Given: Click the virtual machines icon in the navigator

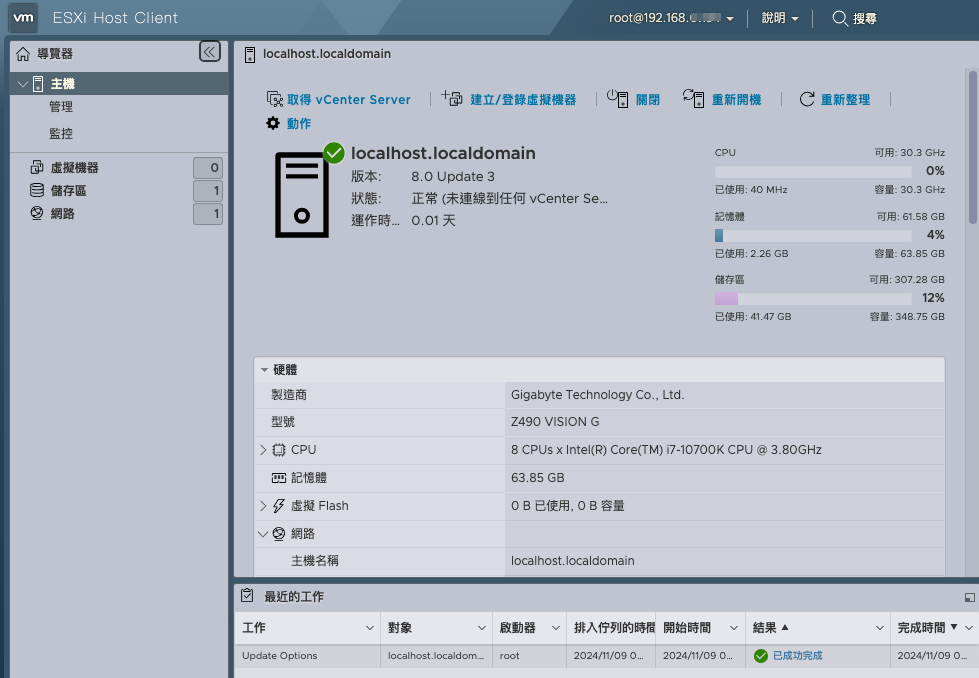Looking at the screenshot, I should [37, 167].
